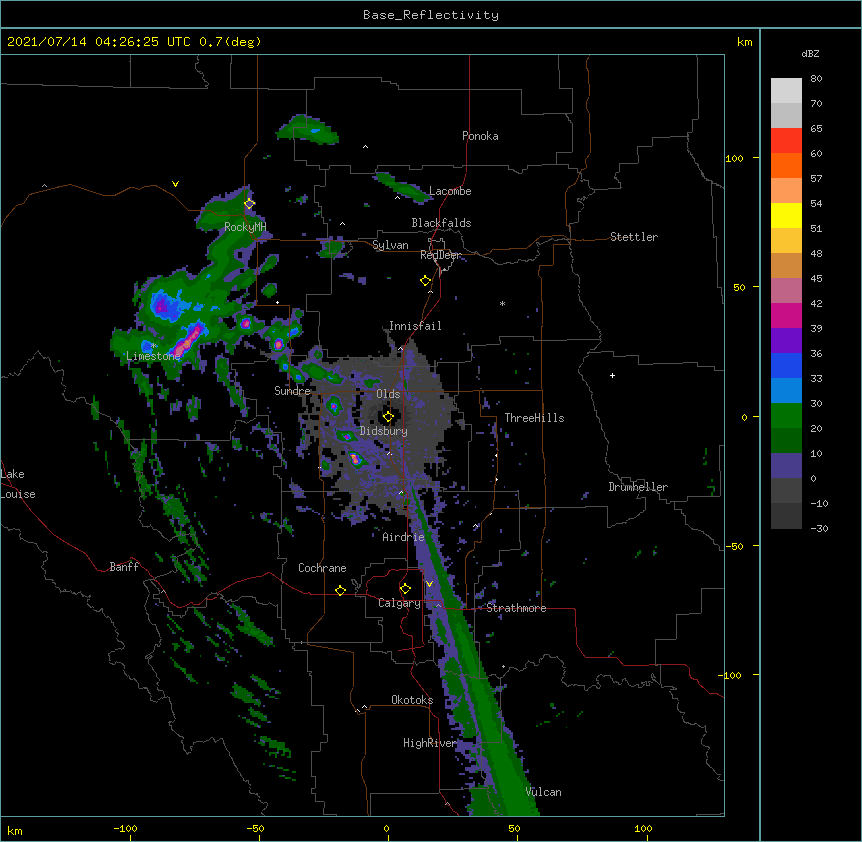The width and height of the screenshot is (862, 842).
Task: Click the yellow diamond marker south of RedDeer
Action: [x=425, y=281]
